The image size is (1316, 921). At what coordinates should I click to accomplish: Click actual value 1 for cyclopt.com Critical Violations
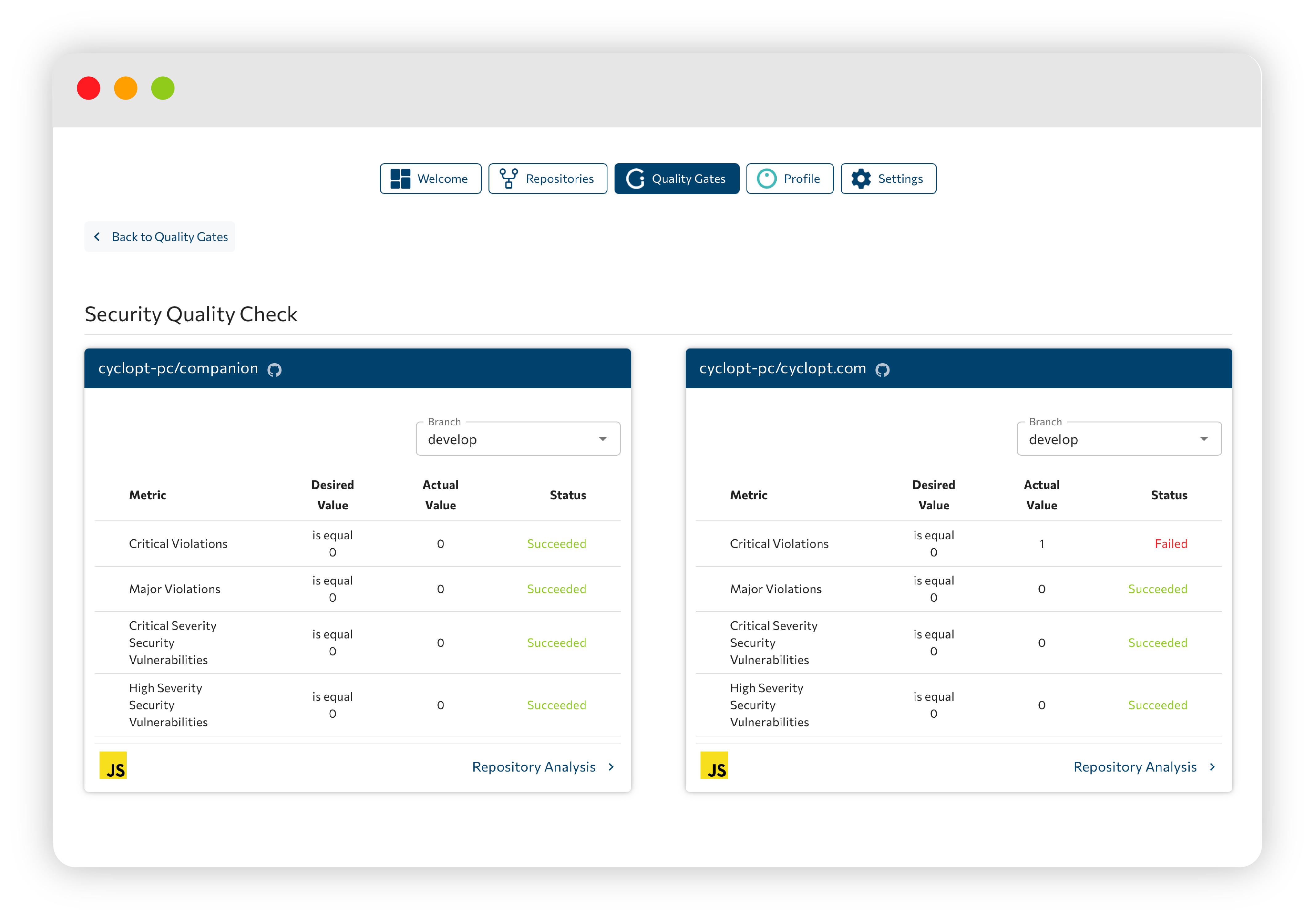1041,543
